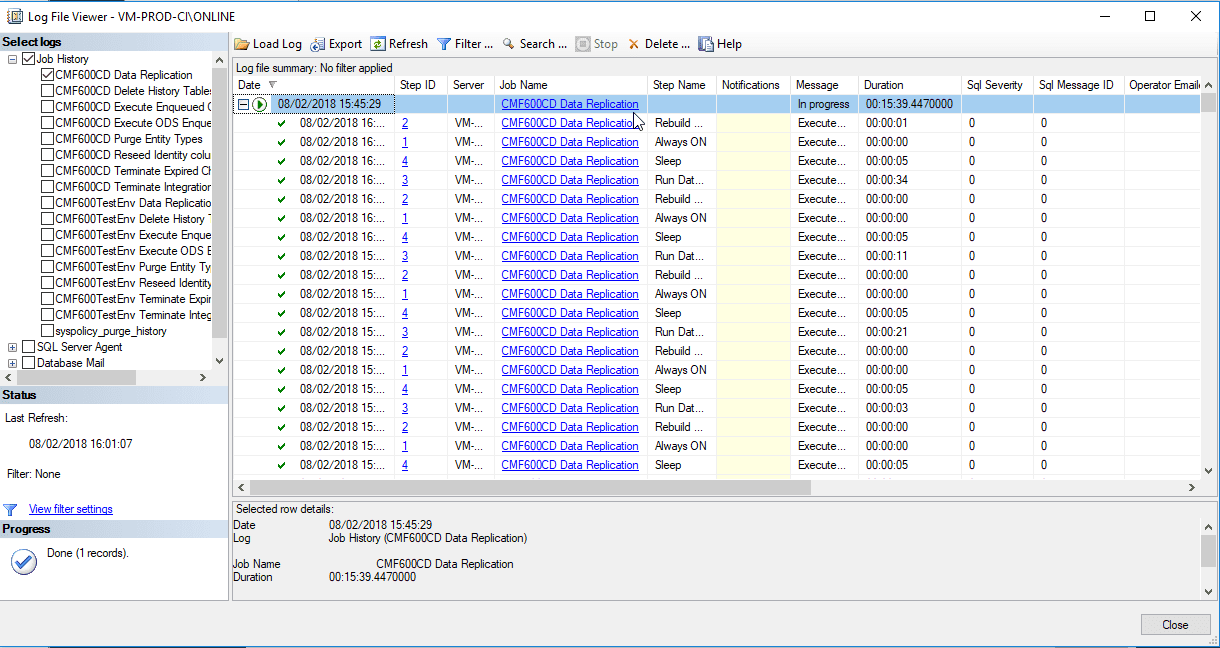1220x648 pixels.
Task: Open the Filter funnel icon in toolbar
Action: (x=444, y=44)
